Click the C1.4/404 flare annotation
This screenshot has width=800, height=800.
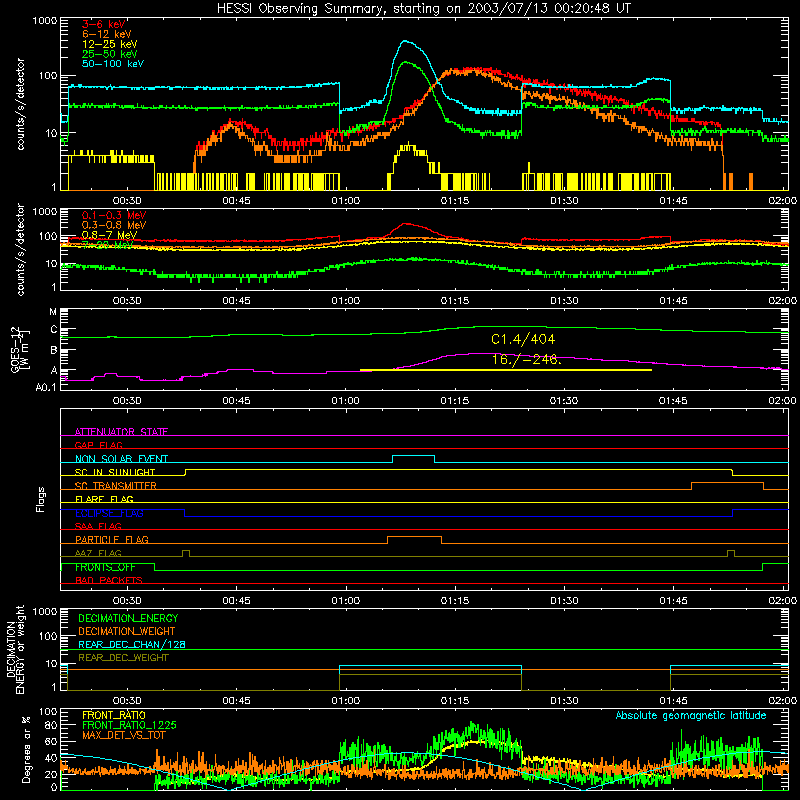523,340
